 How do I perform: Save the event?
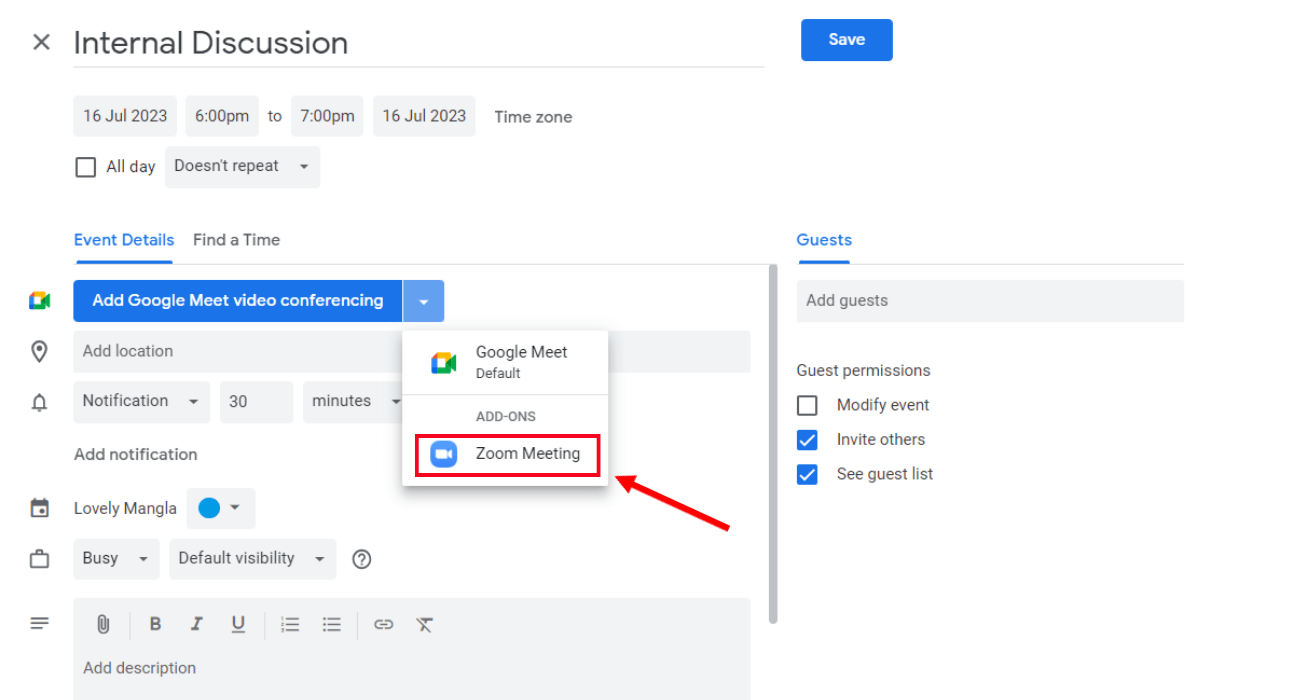point(847,40)
